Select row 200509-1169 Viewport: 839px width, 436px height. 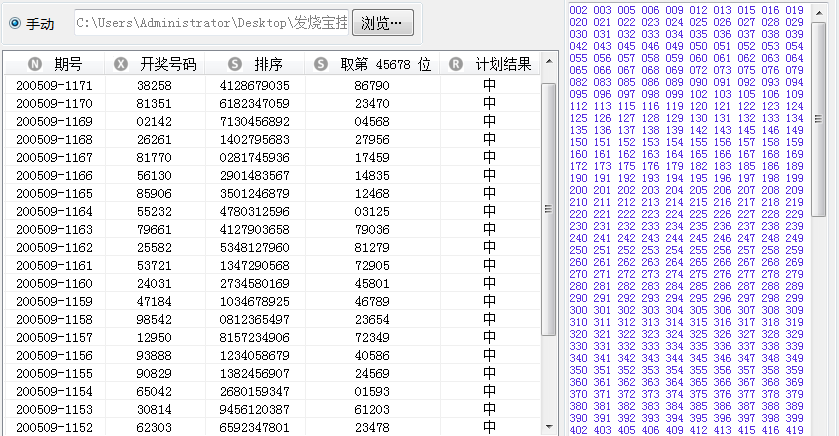click(272, 121)
